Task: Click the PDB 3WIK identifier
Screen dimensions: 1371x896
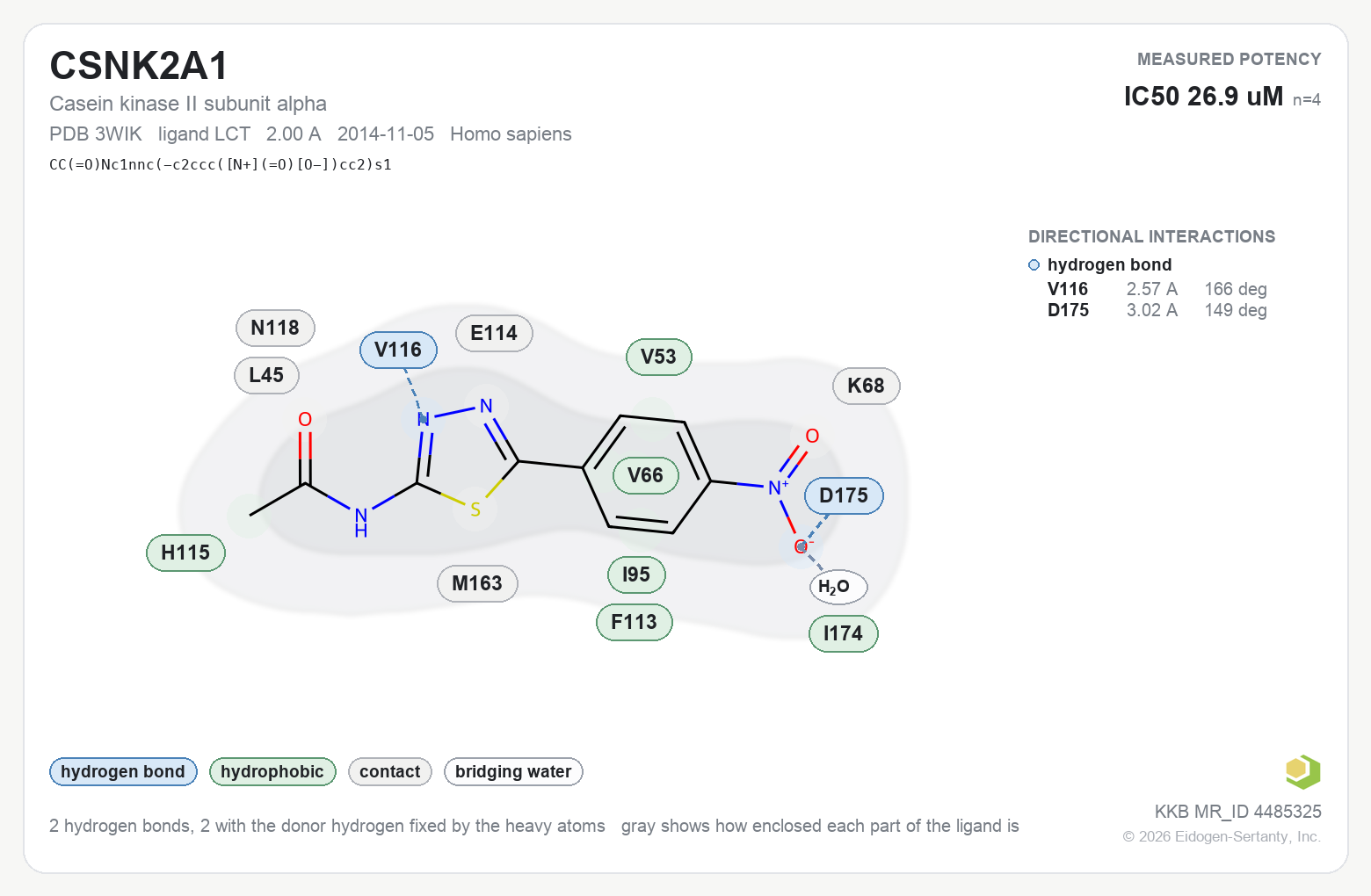Action: (96, 134)
